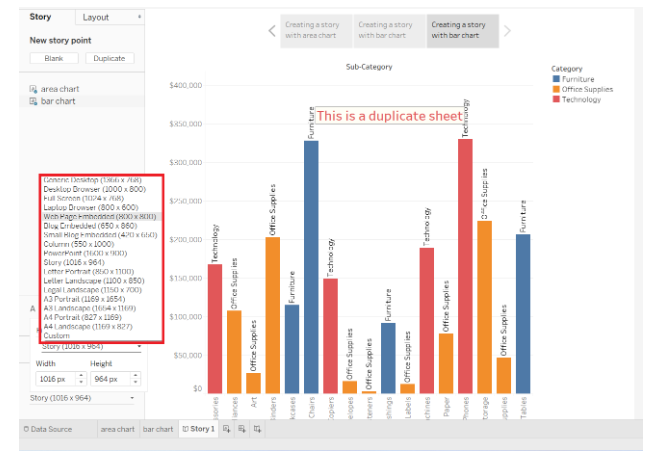Select the bar chart sheet in Story pane
The height and width of the screenshot is (467, 659).
point(57,101)
